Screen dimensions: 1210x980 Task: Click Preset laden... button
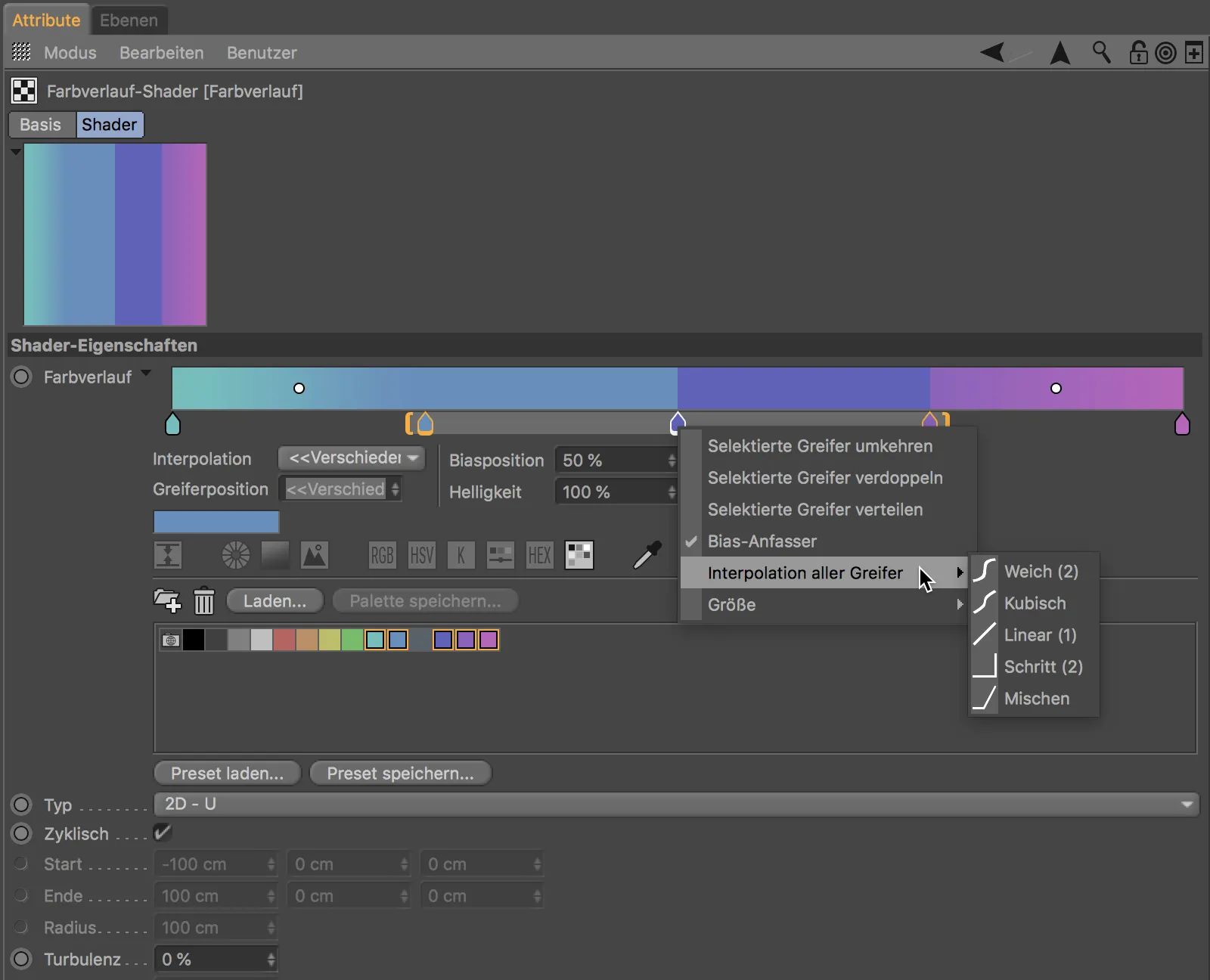click(227, 774)
